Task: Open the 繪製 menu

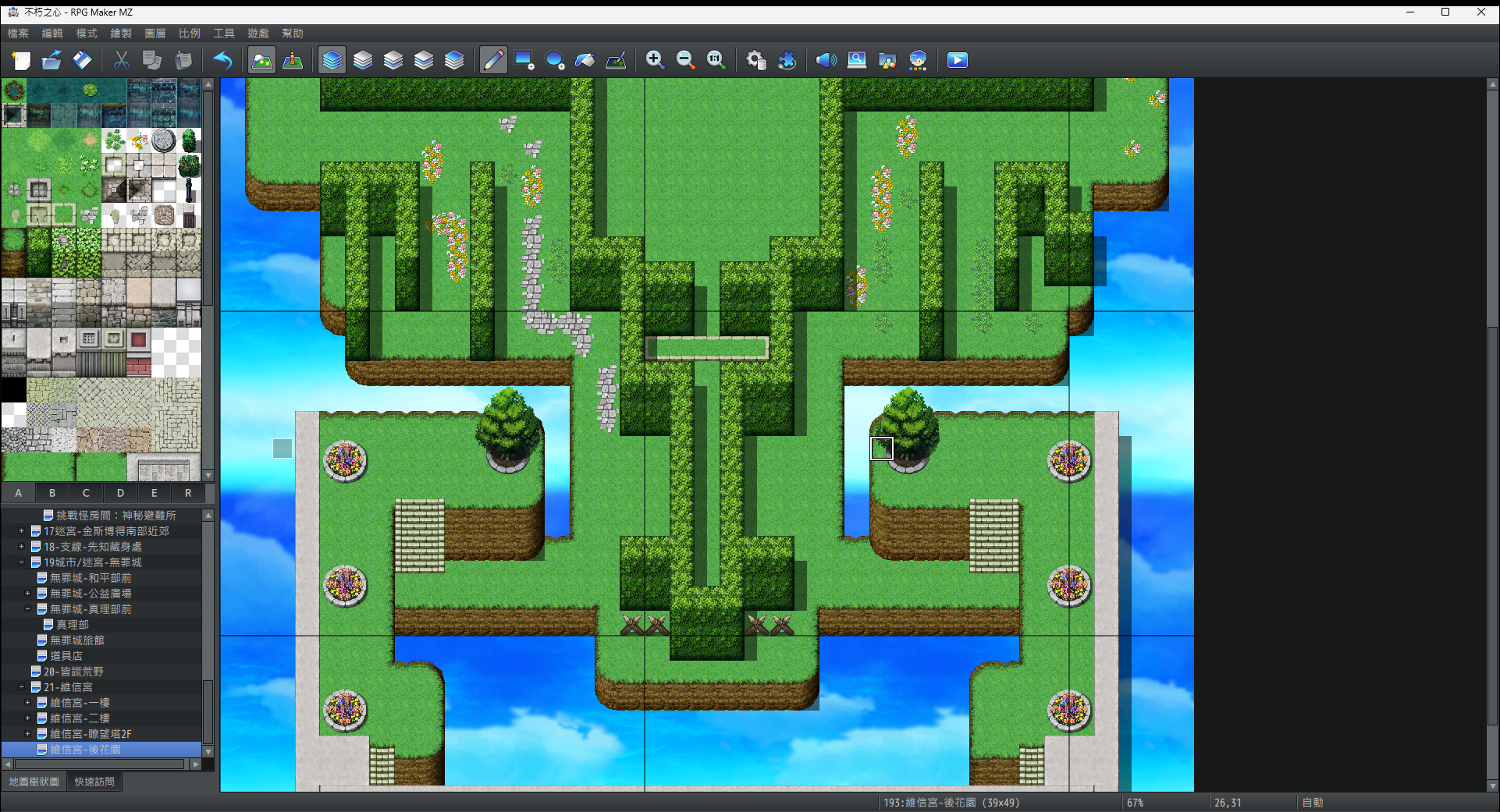Action: [121, 34]
